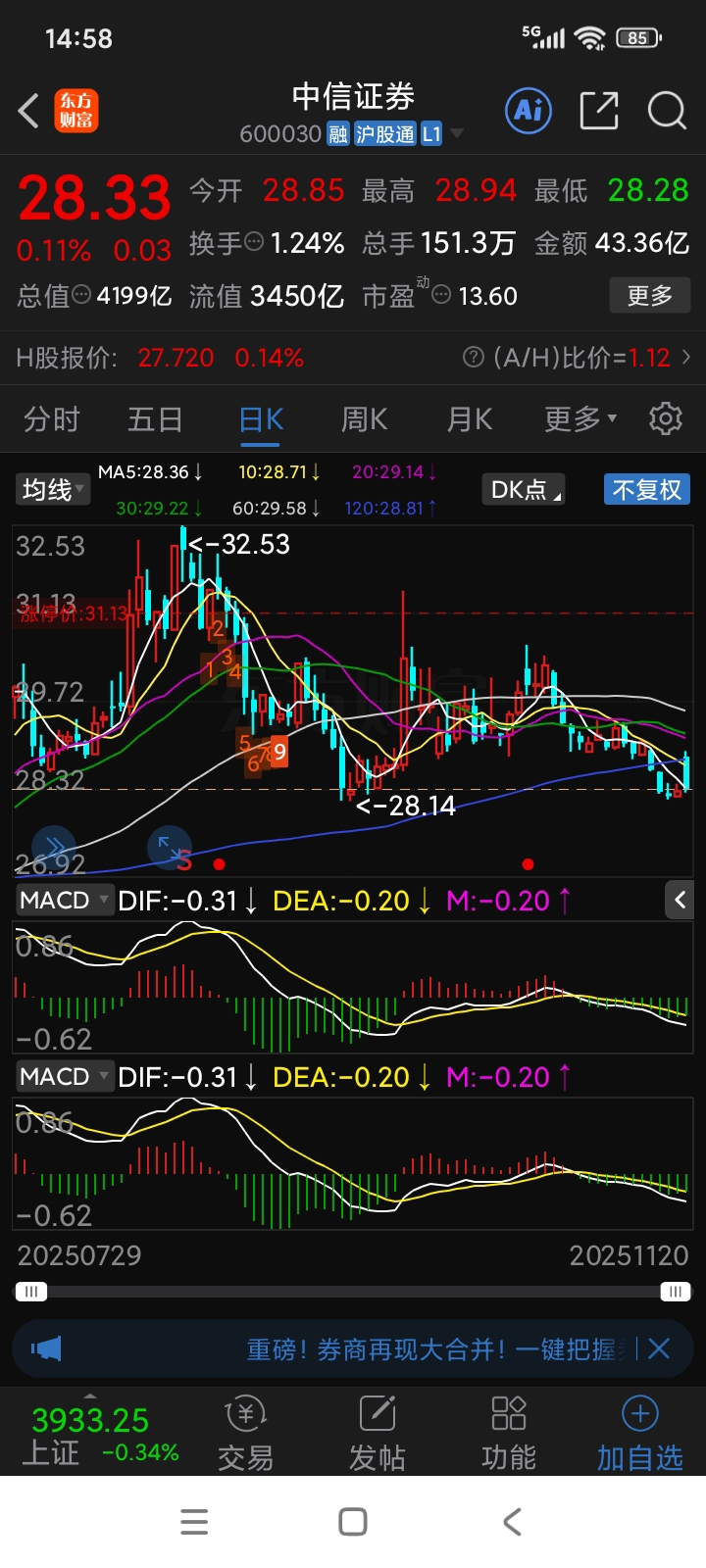Tap double-arrow expand icon on chart
This screenshot has width=706, height=1568.
[54, 848]
